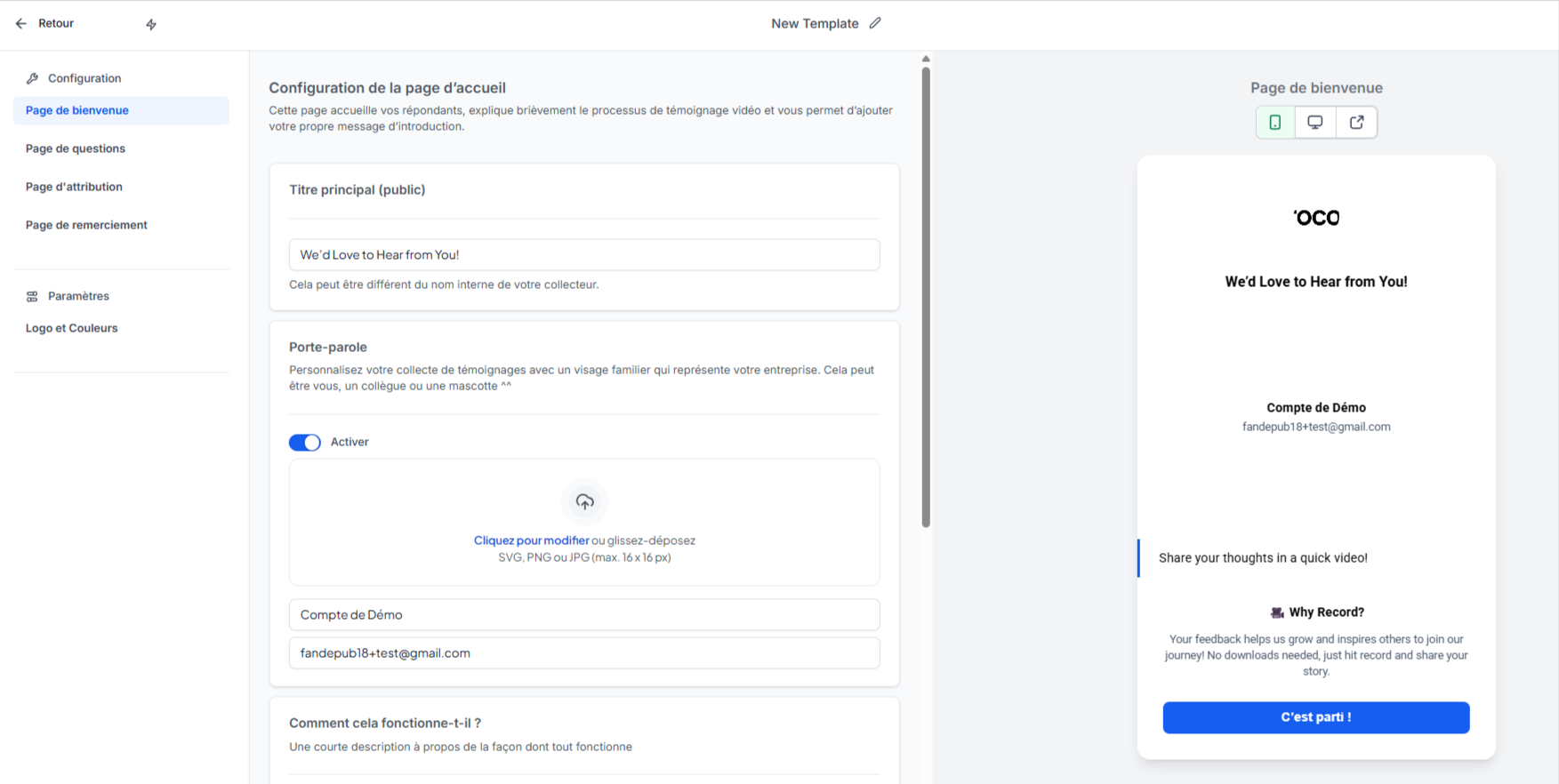Image resolution: width=1559 pixels, height=784 pixels.
Task: Click the email address in preview
Action: click(1316, 427)
